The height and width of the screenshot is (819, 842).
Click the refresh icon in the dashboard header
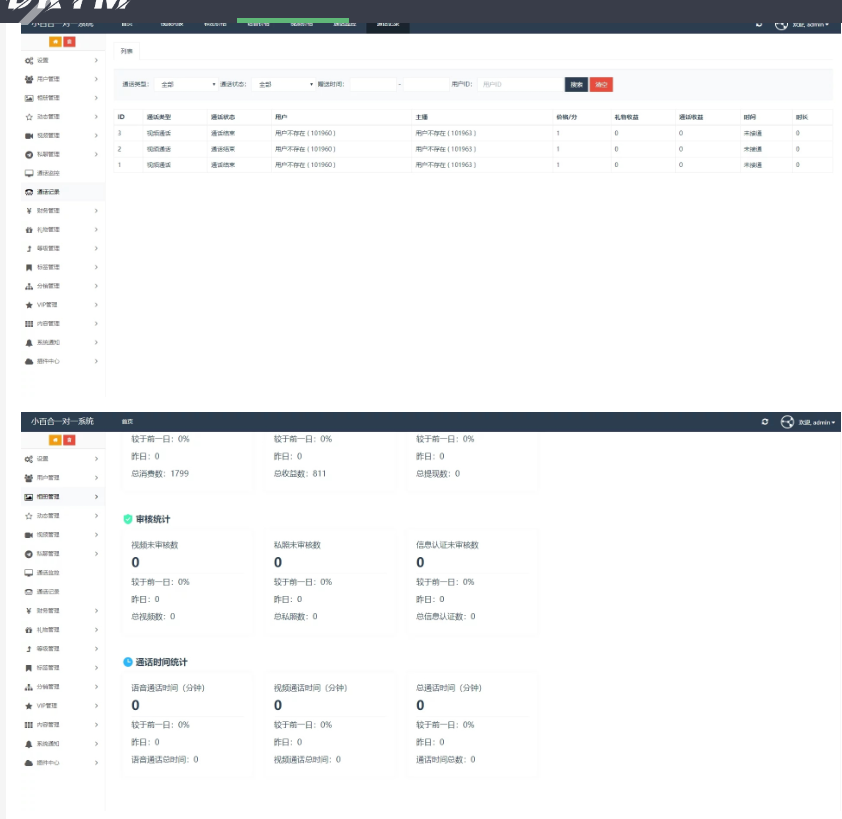click(765, 422)
